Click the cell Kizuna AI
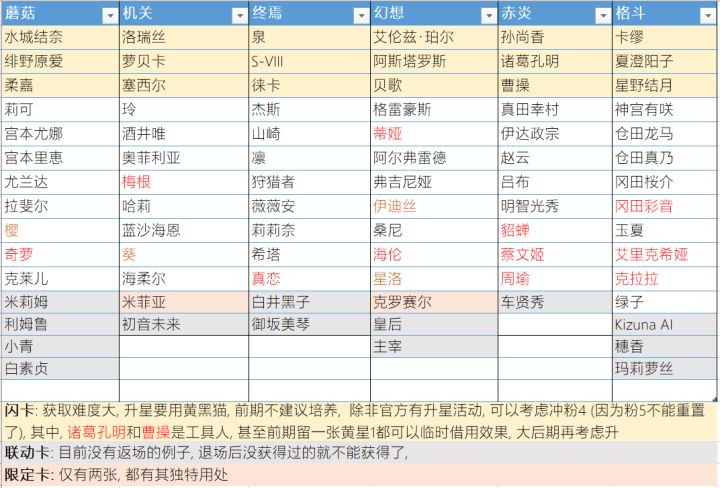 (664, 325)
